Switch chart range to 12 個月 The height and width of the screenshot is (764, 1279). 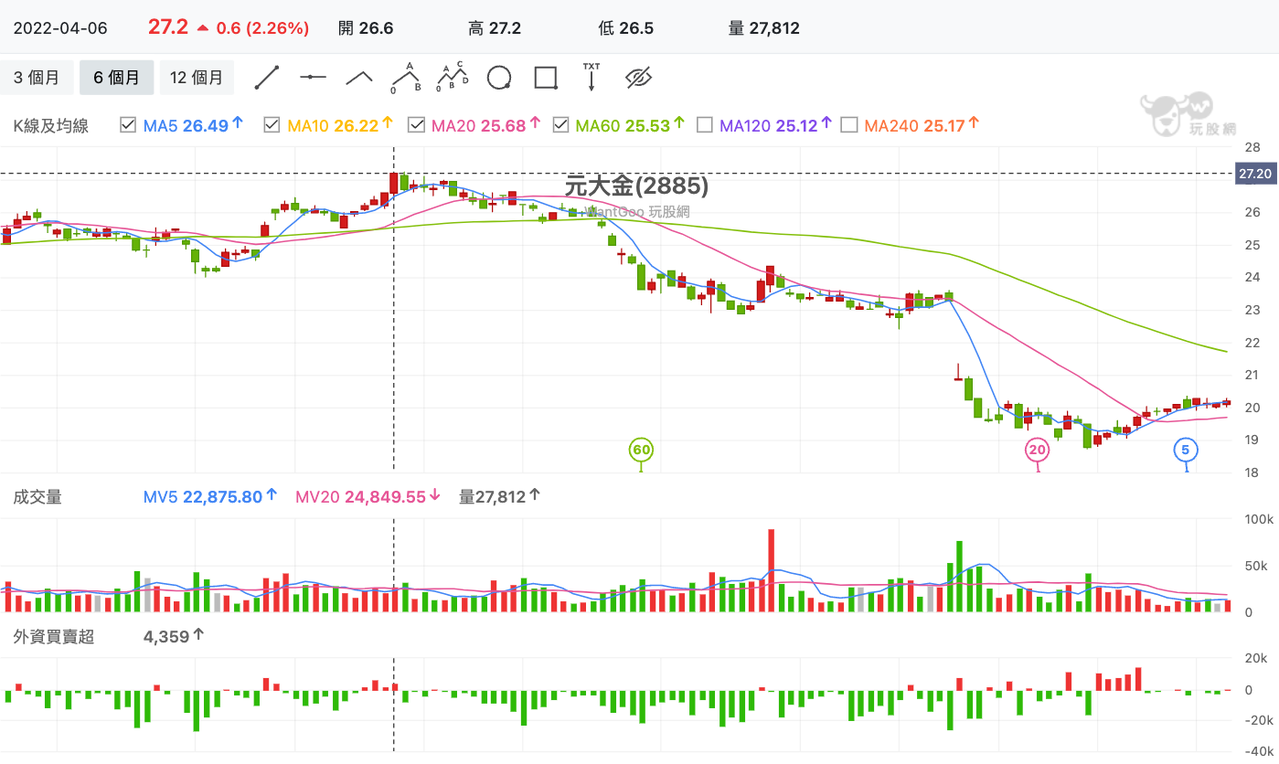(197, 77)
